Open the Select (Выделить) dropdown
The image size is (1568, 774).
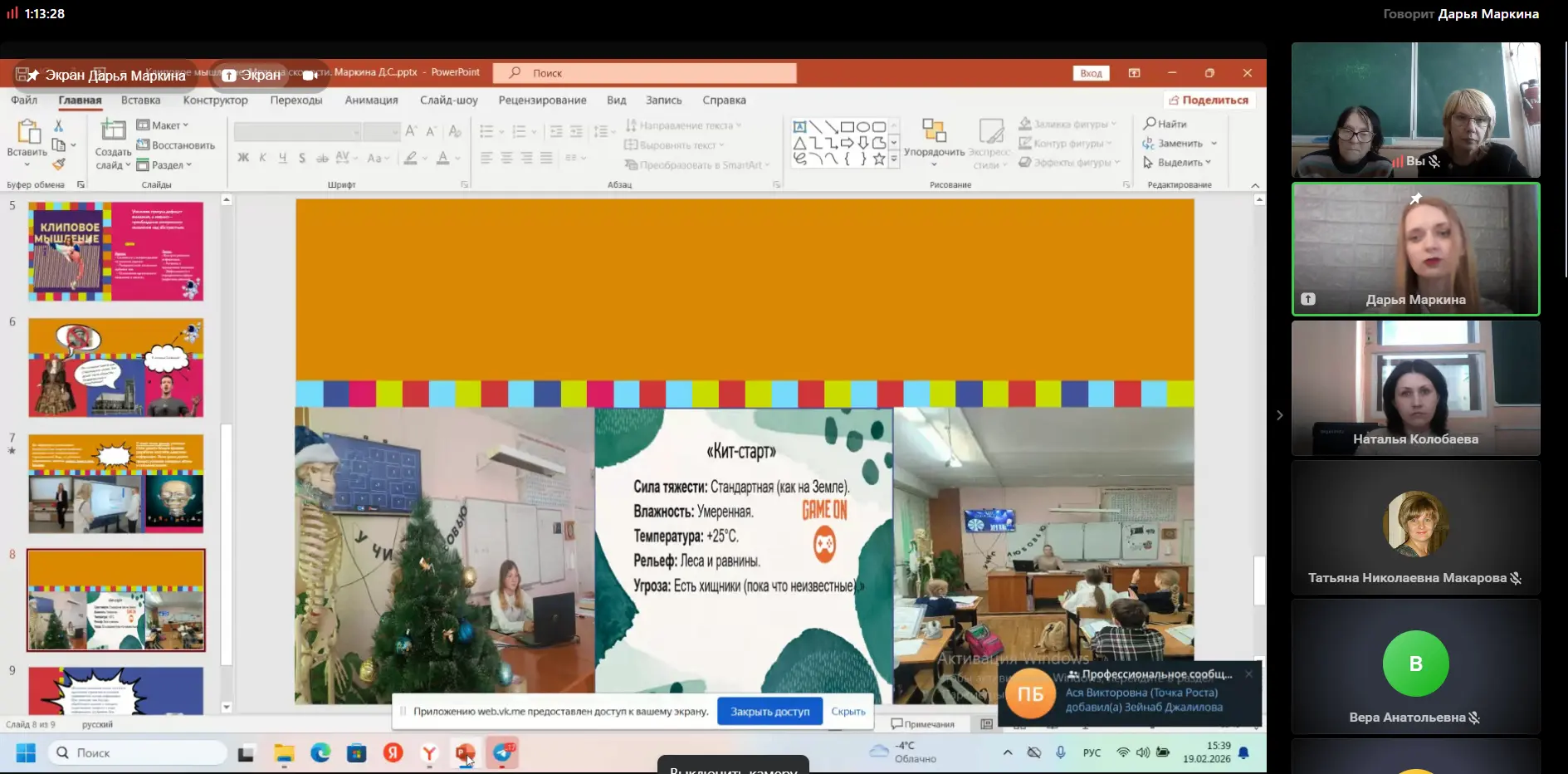coord(1178,163)
